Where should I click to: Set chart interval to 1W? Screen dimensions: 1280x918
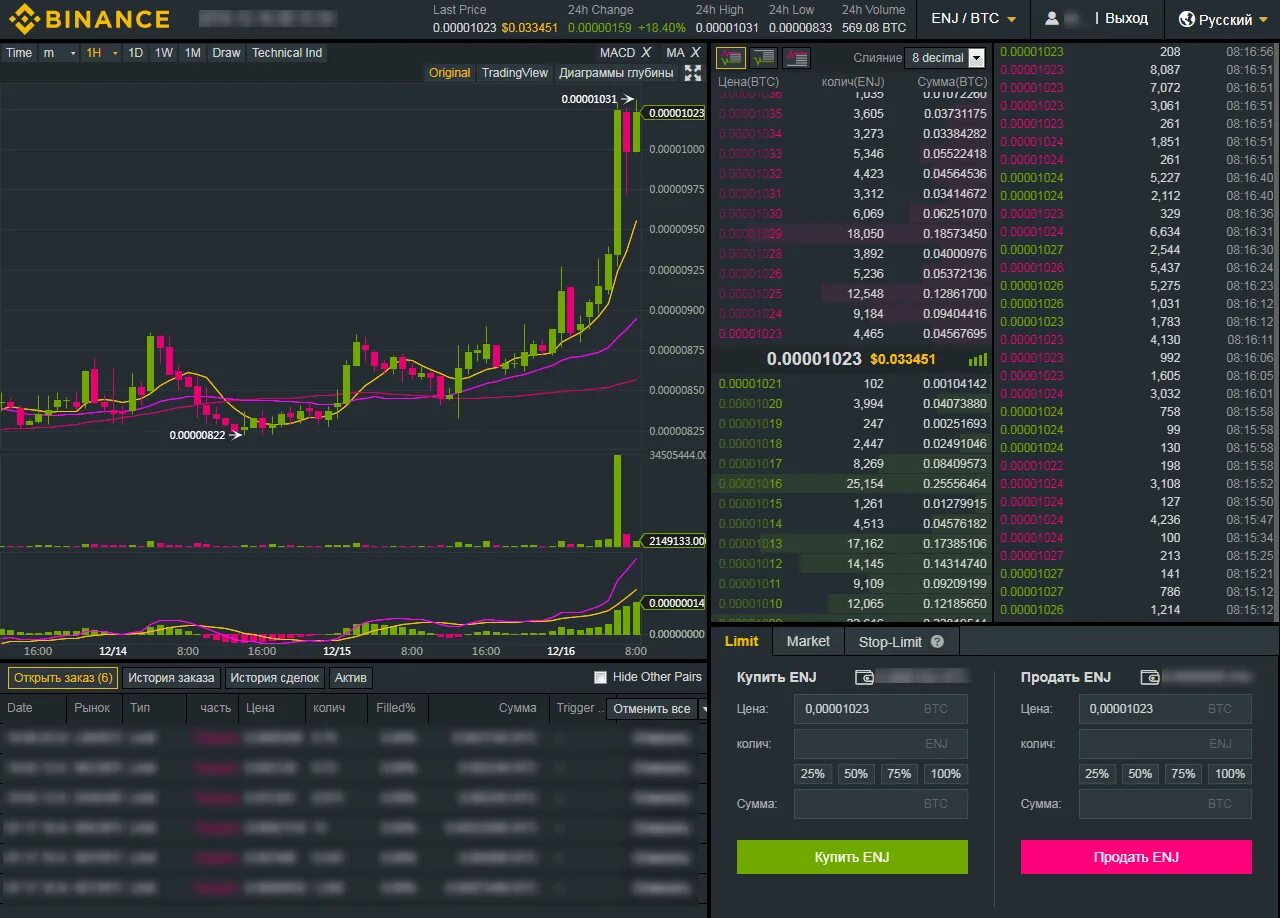pyautogui.click(x=163, y=53)
